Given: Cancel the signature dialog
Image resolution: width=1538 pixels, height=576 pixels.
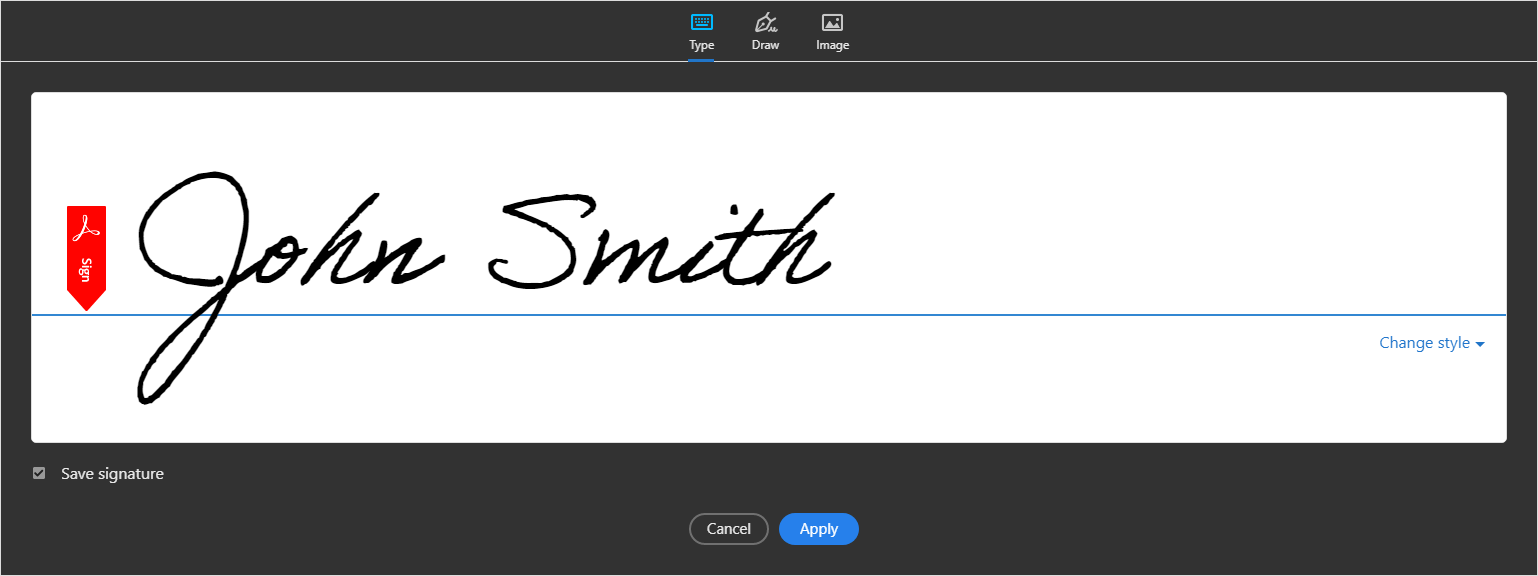Looking at the screenshot, I should point(728,528).
